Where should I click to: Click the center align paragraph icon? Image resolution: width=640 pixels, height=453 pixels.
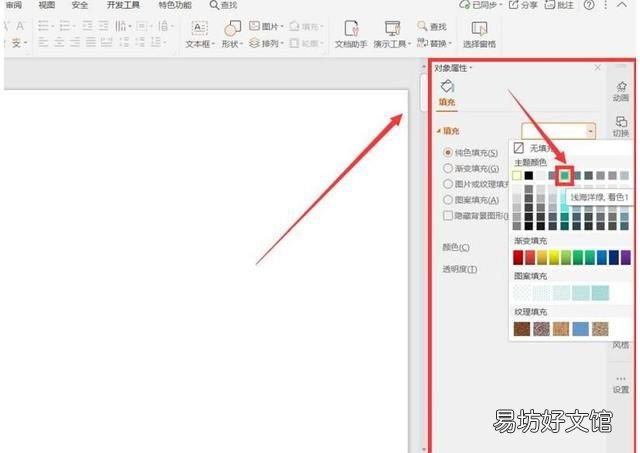click(x=59, y=42)
